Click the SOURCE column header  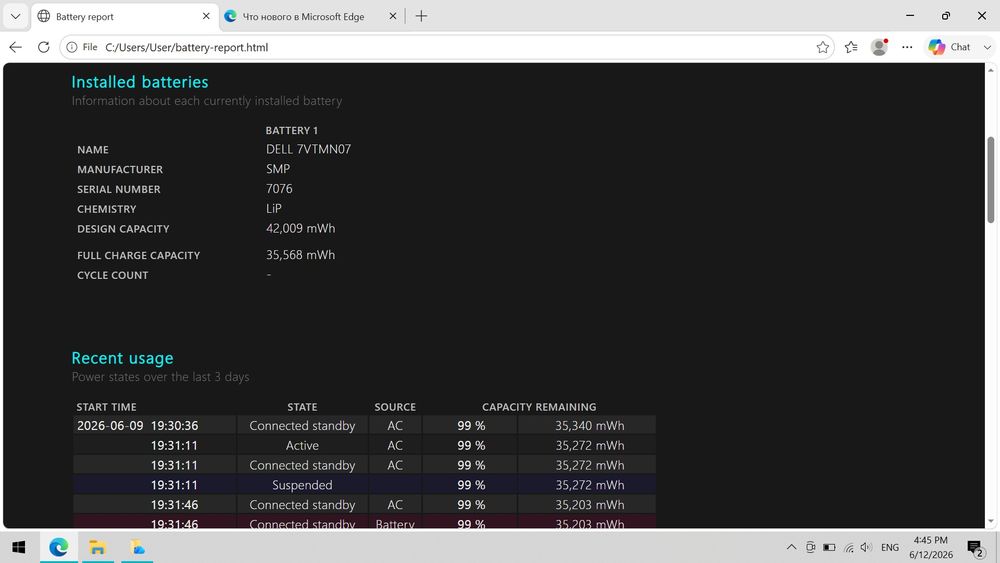(x=395, y=407)
